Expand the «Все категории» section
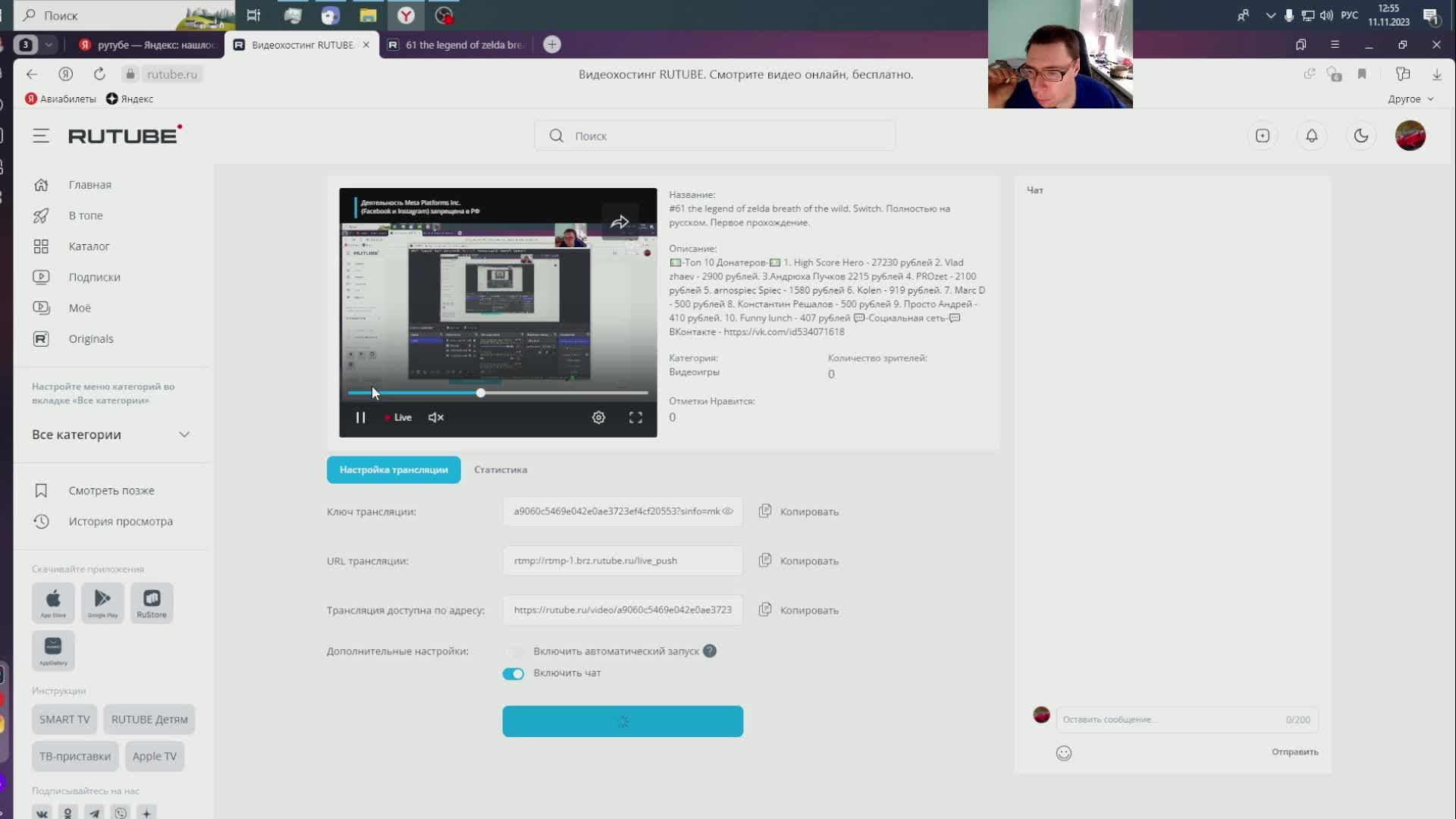This screenshot has height=819, width=1456. 184,435
